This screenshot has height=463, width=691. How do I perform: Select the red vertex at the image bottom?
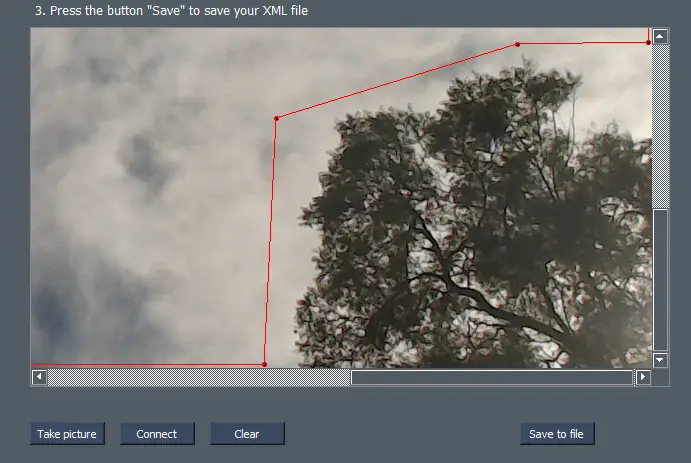264,365
